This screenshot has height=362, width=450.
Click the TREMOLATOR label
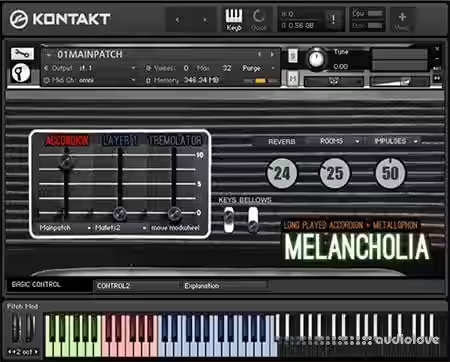(175, 141)
